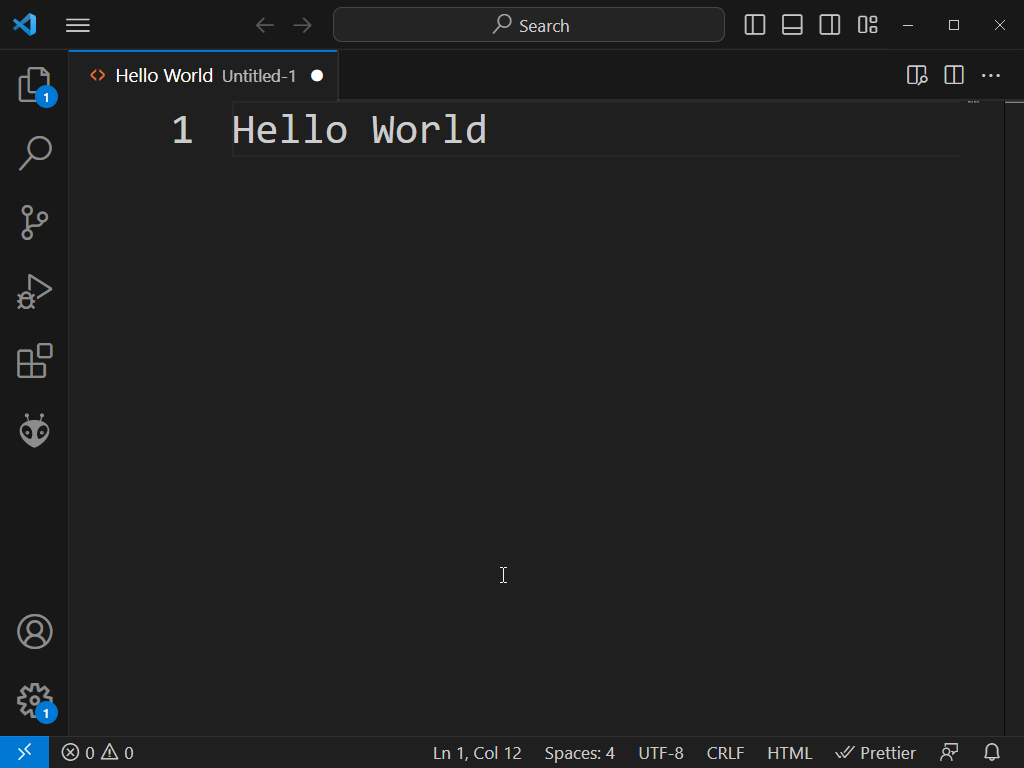Open the Source Control view
1024x768 pixels.
coord(35,223)
